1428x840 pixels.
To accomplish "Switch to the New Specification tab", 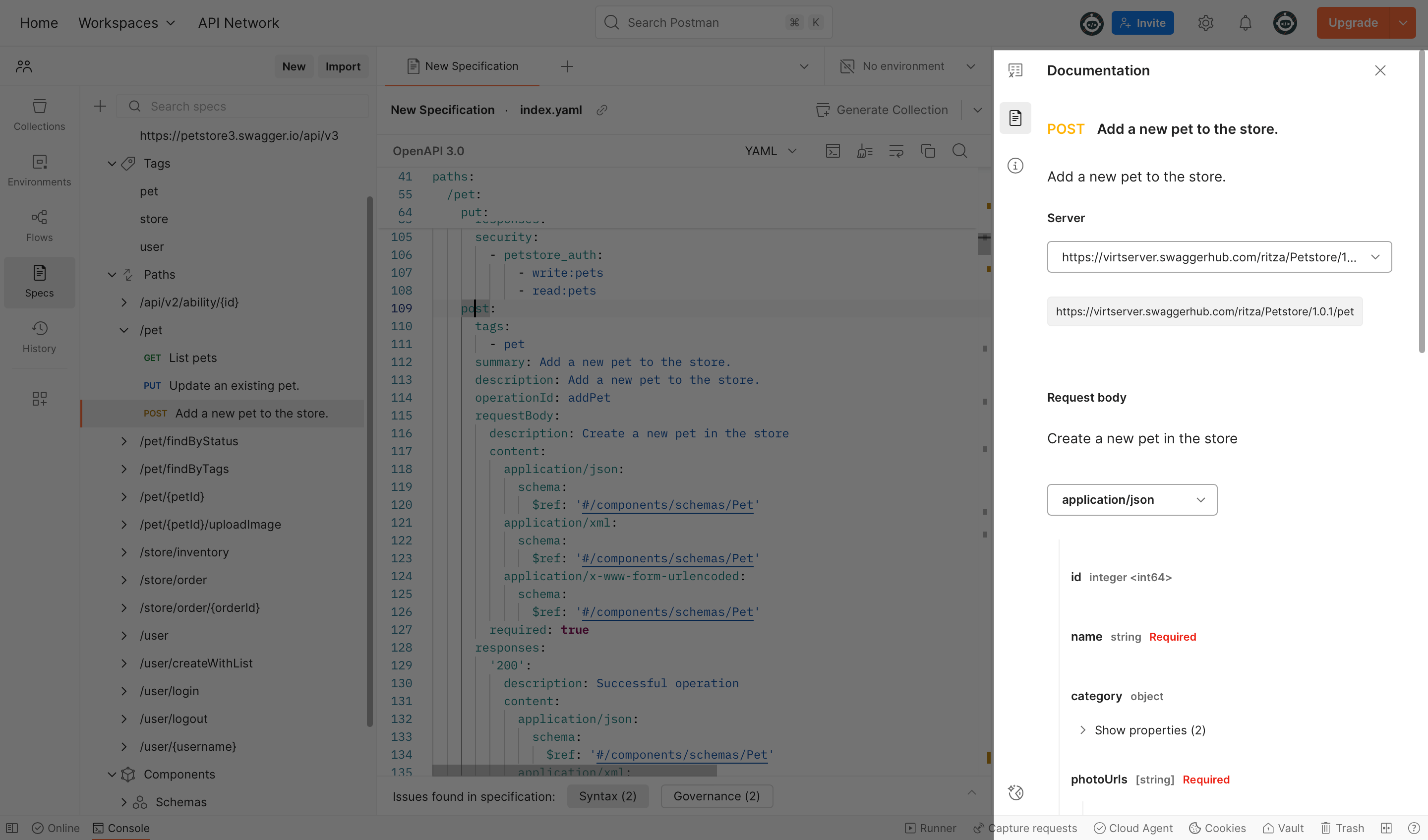I will click(x=463, y=66).
